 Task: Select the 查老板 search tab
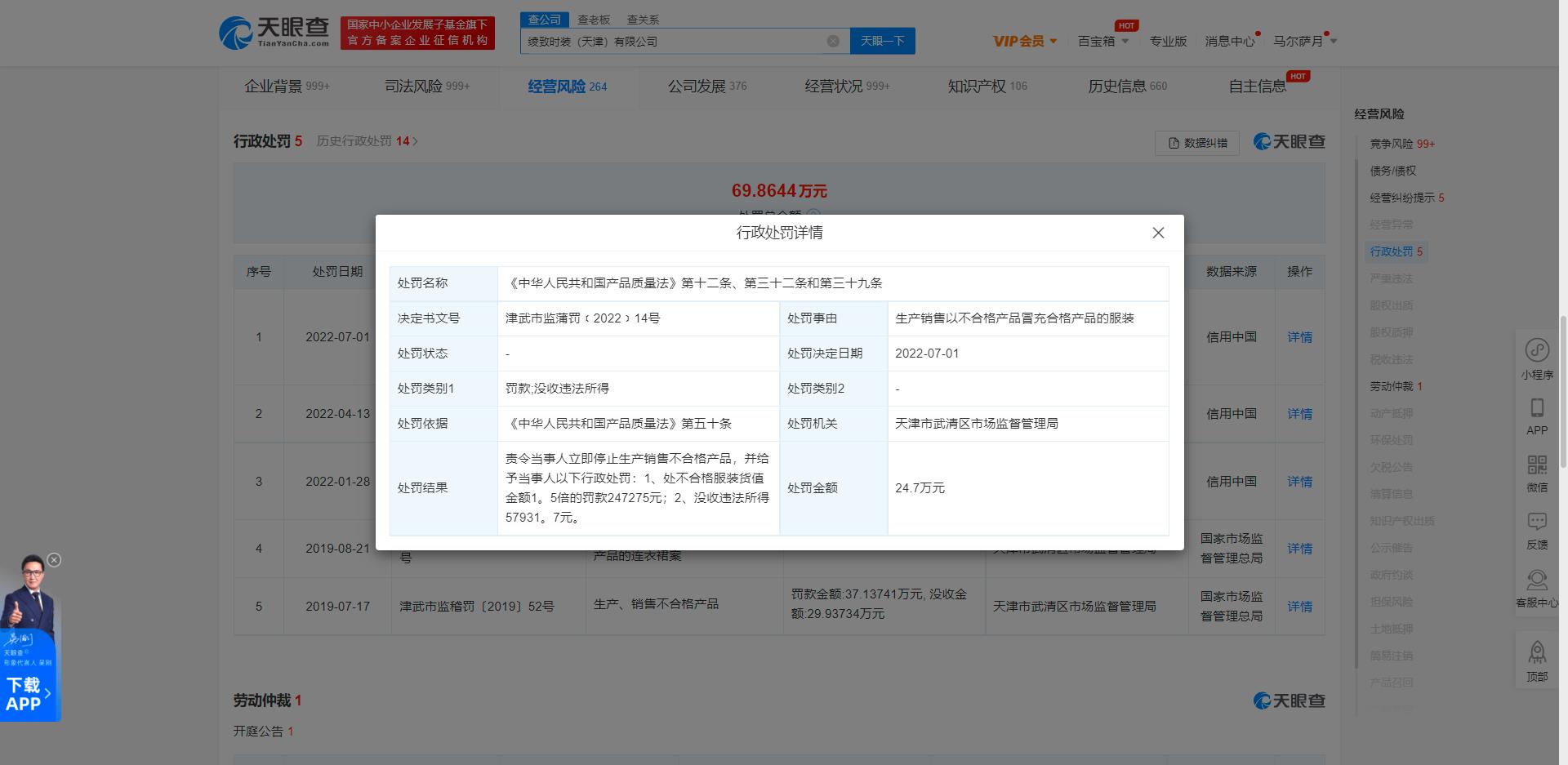tap(594, 20)
